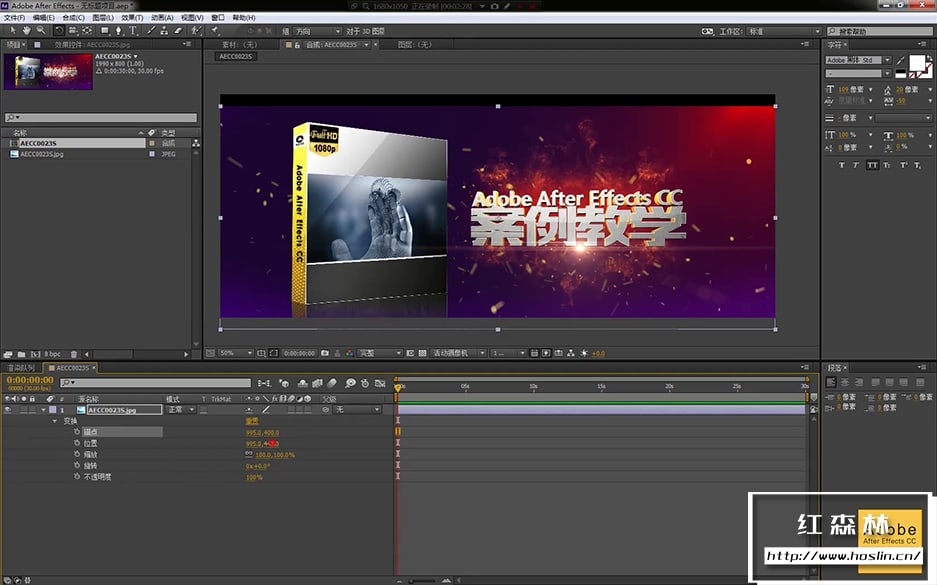937x585 pixels.
Task: Toggle stopwatch for 旋转 property
Action: click(x=76, y=465)
